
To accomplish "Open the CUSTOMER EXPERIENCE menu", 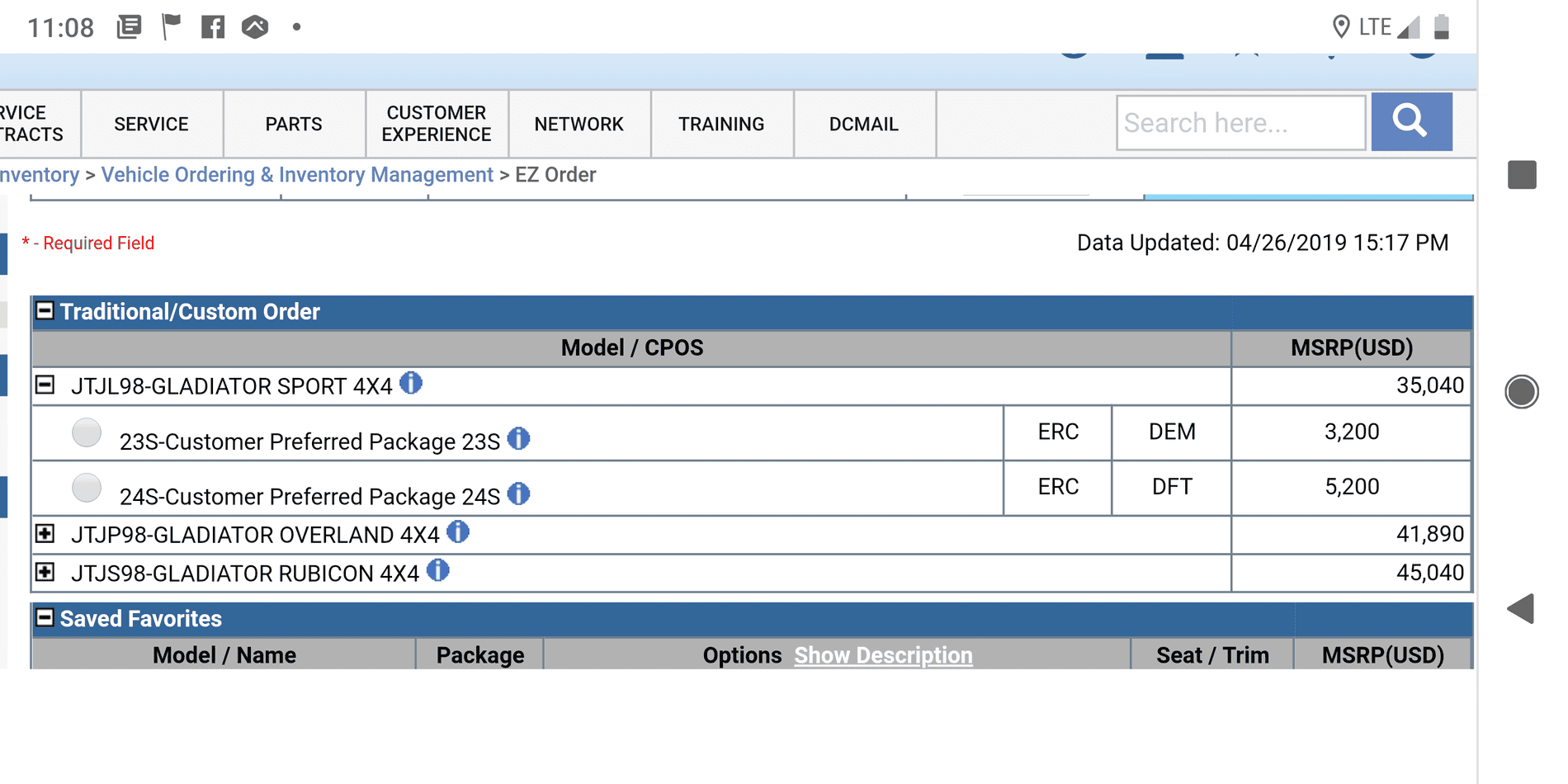I will [x=437, y=124].
